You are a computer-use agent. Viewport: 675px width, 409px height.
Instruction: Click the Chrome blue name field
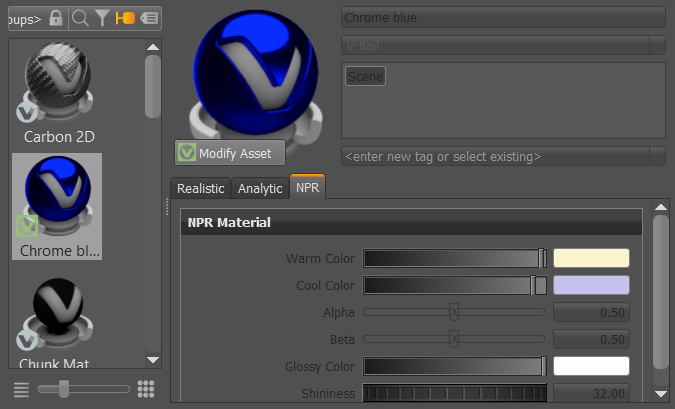point(503,18)
